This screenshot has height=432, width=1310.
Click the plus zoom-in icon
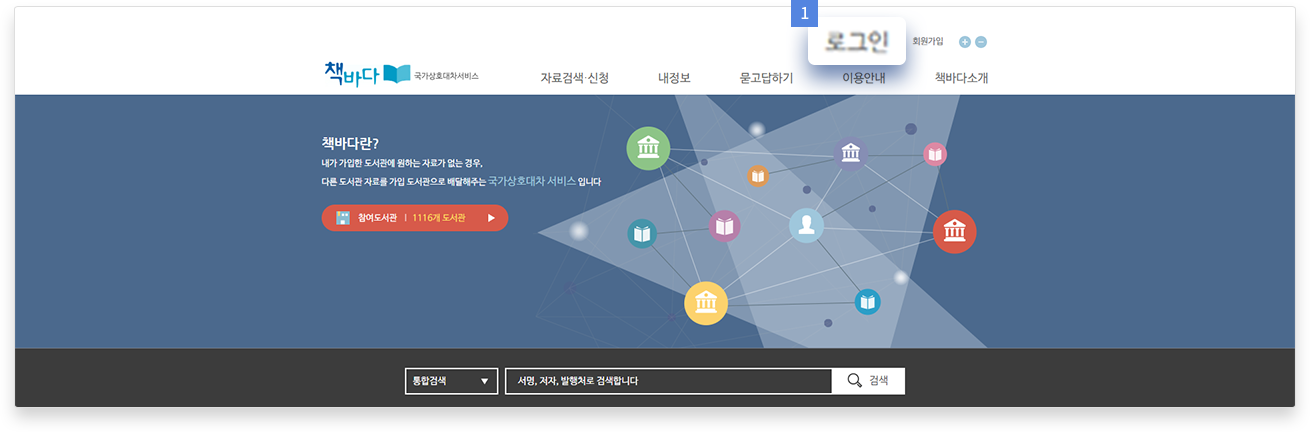pos(964,42)
